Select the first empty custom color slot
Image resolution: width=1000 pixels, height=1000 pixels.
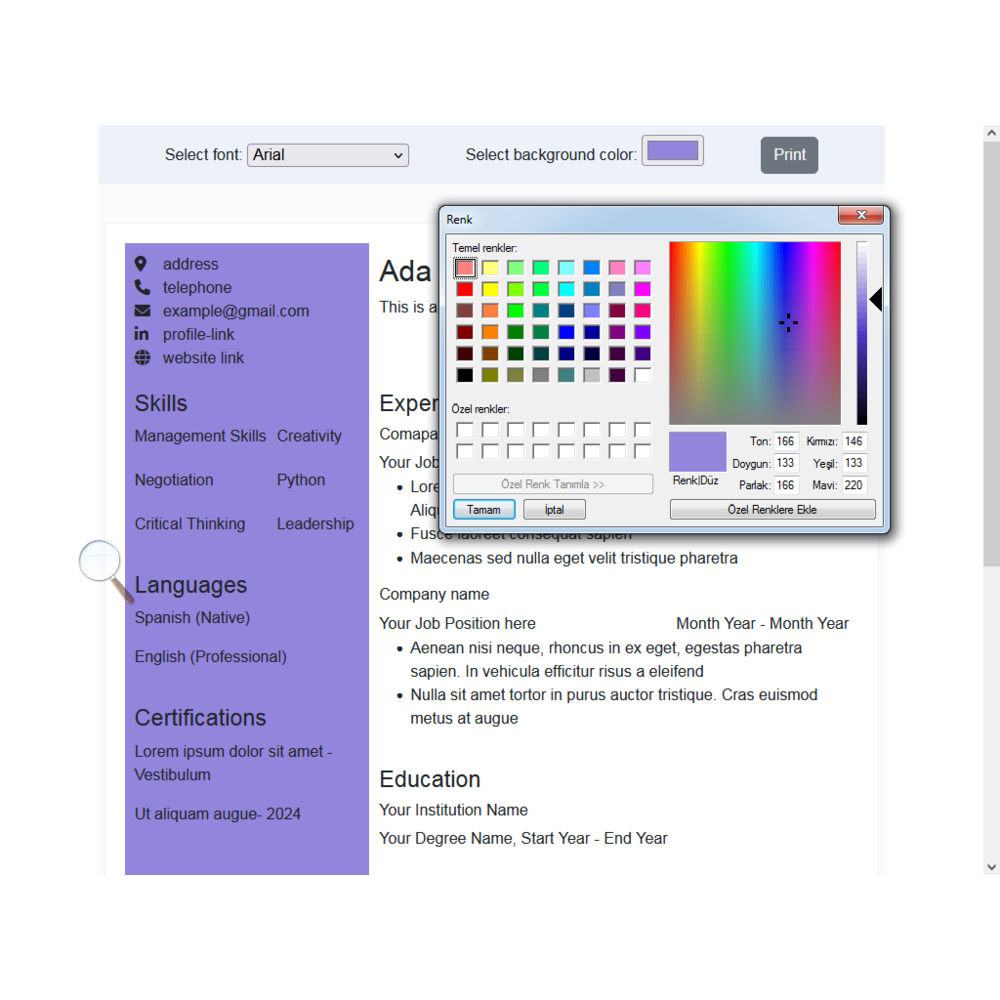465,430
